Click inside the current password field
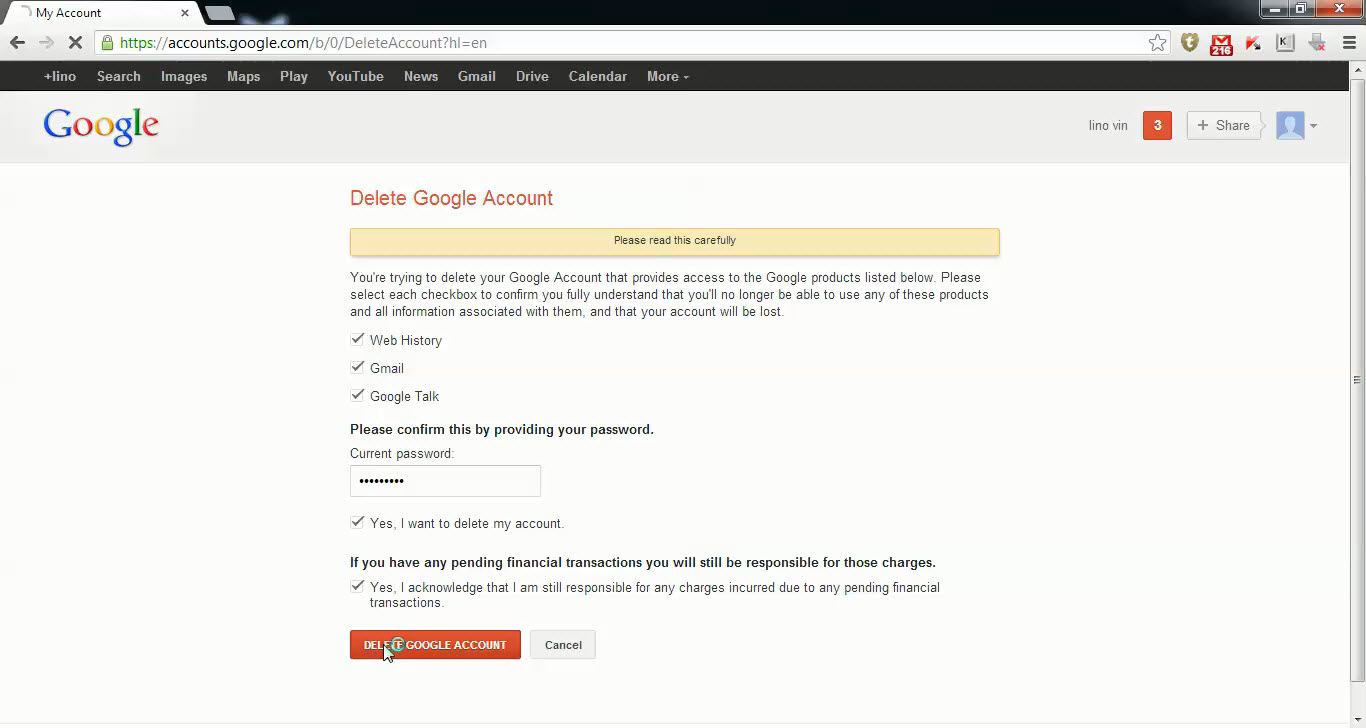This screenshot has height=728, width=1366. pyautogui.click(x=445, y=480)
